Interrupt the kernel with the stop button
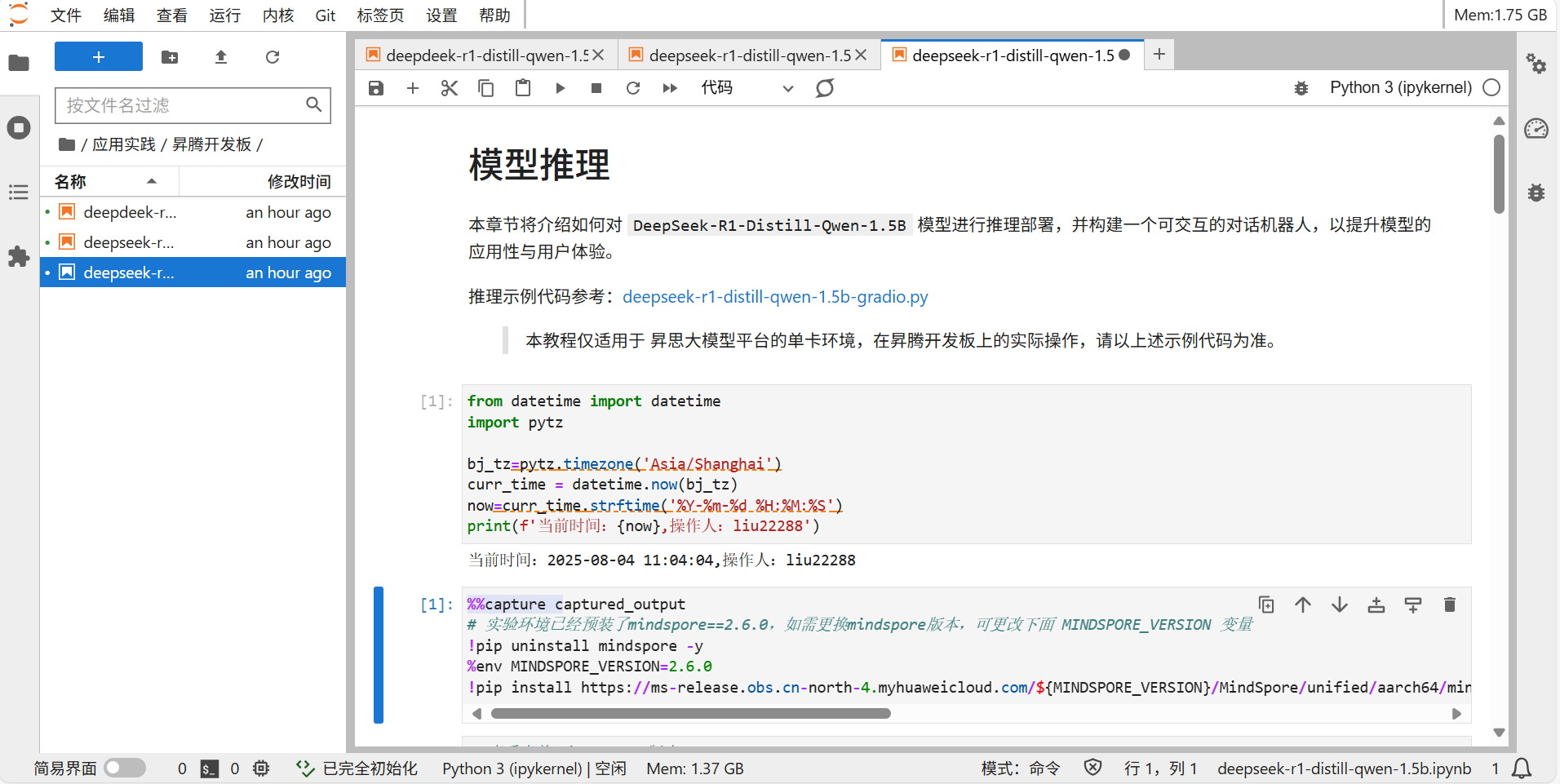Screen dimensions: 1560x784 [x=596, y=88]
